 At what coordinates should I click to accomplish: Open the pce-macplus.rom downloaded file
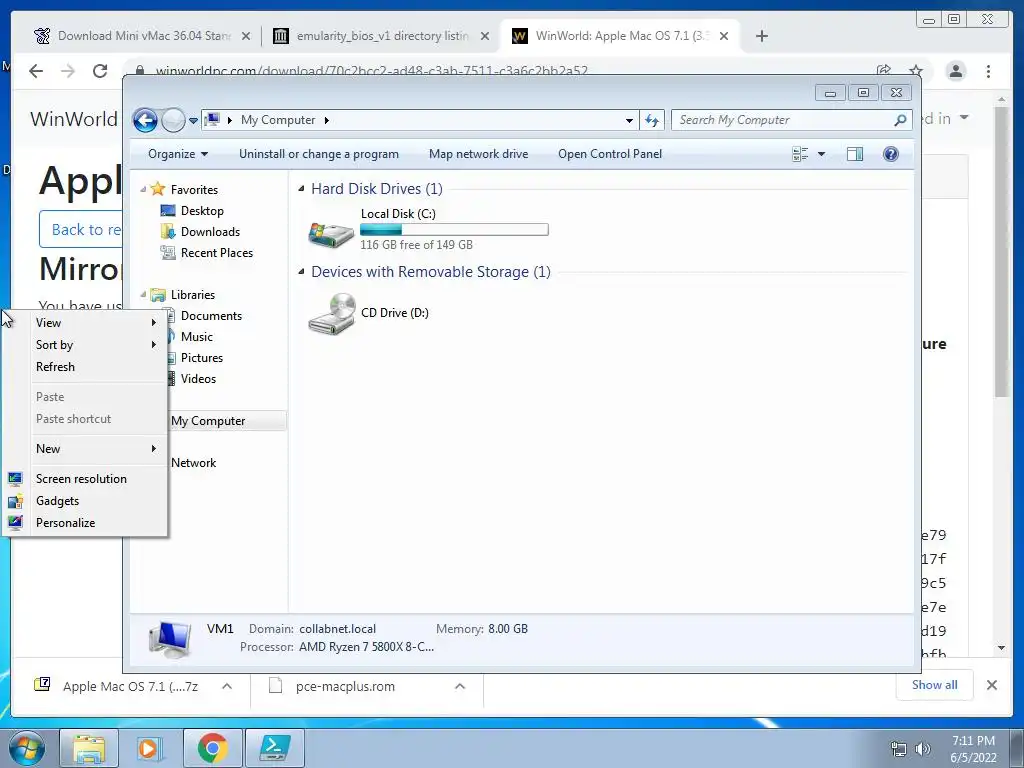(x=345, y=686)
